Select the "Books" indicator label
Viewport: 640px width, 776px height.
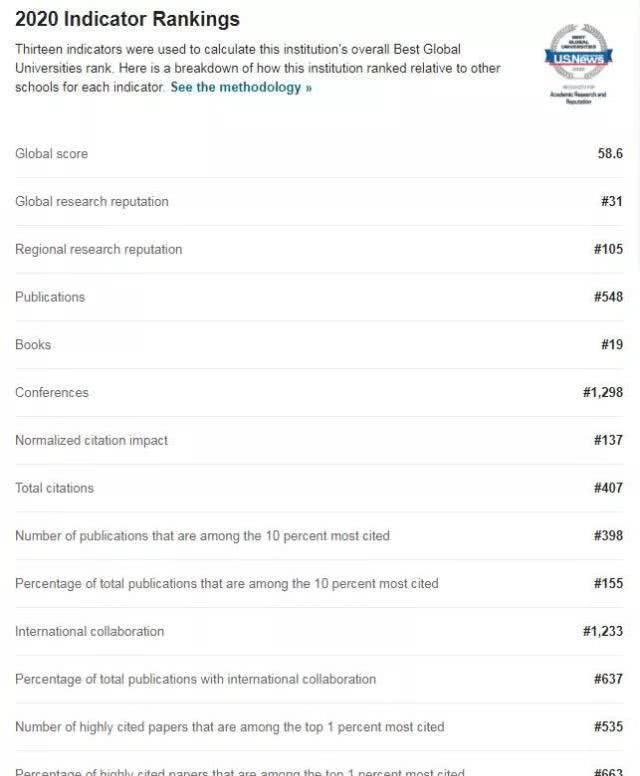[x=33, y=345]
